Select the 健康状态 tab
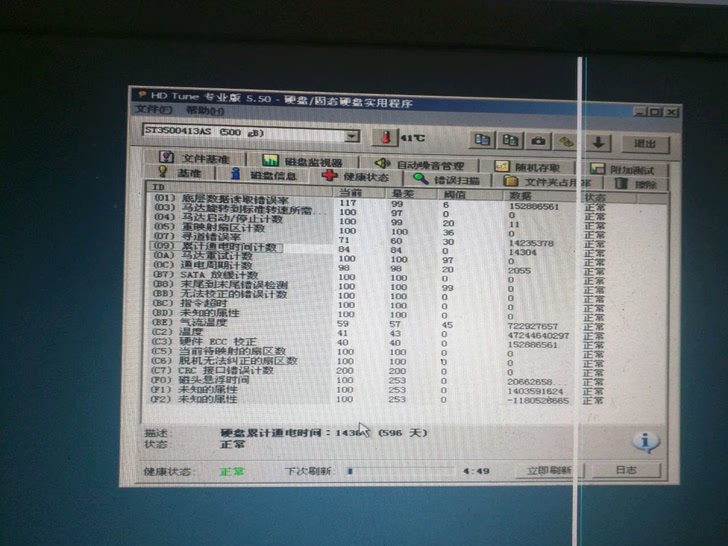This screenshot has width=728, height=546. point(356,176)
